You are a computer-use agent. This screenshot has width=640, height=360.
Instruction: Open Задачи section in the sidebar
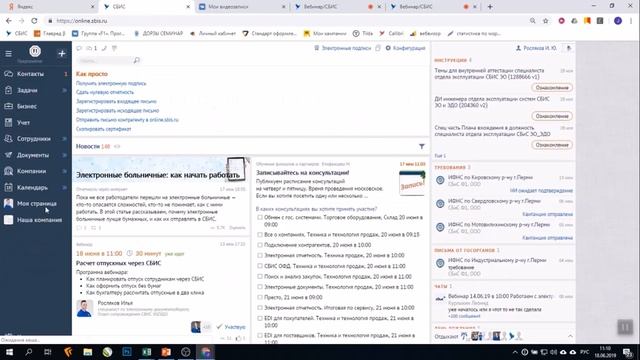[27, 90]
